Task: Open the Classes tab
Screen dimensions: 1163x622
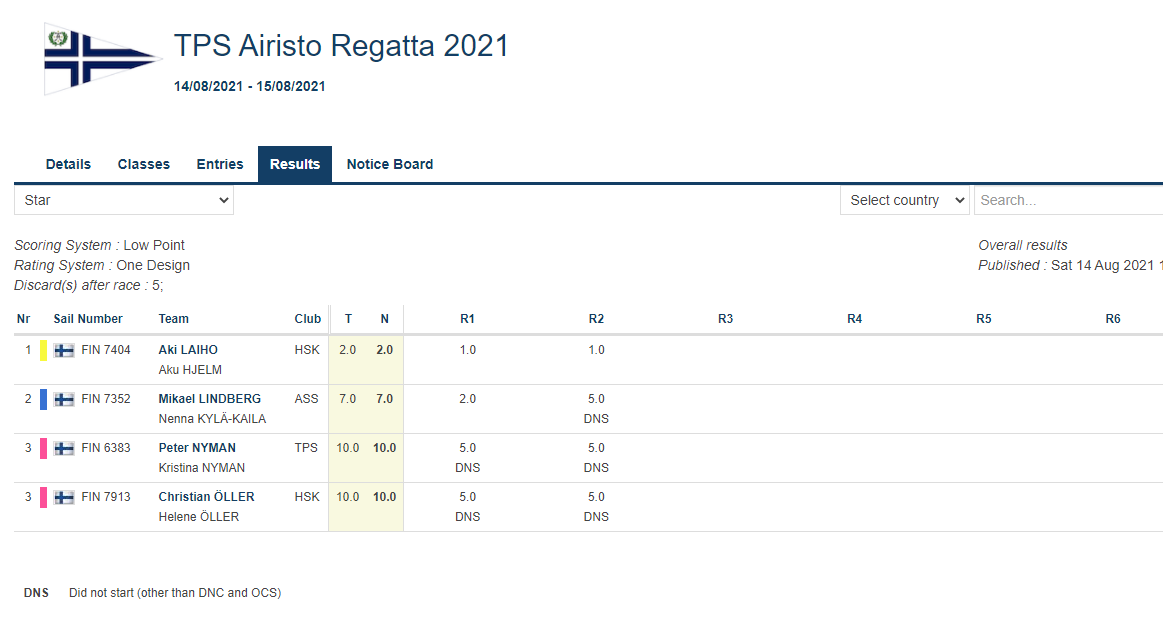Action: click(x=144, y=164)
